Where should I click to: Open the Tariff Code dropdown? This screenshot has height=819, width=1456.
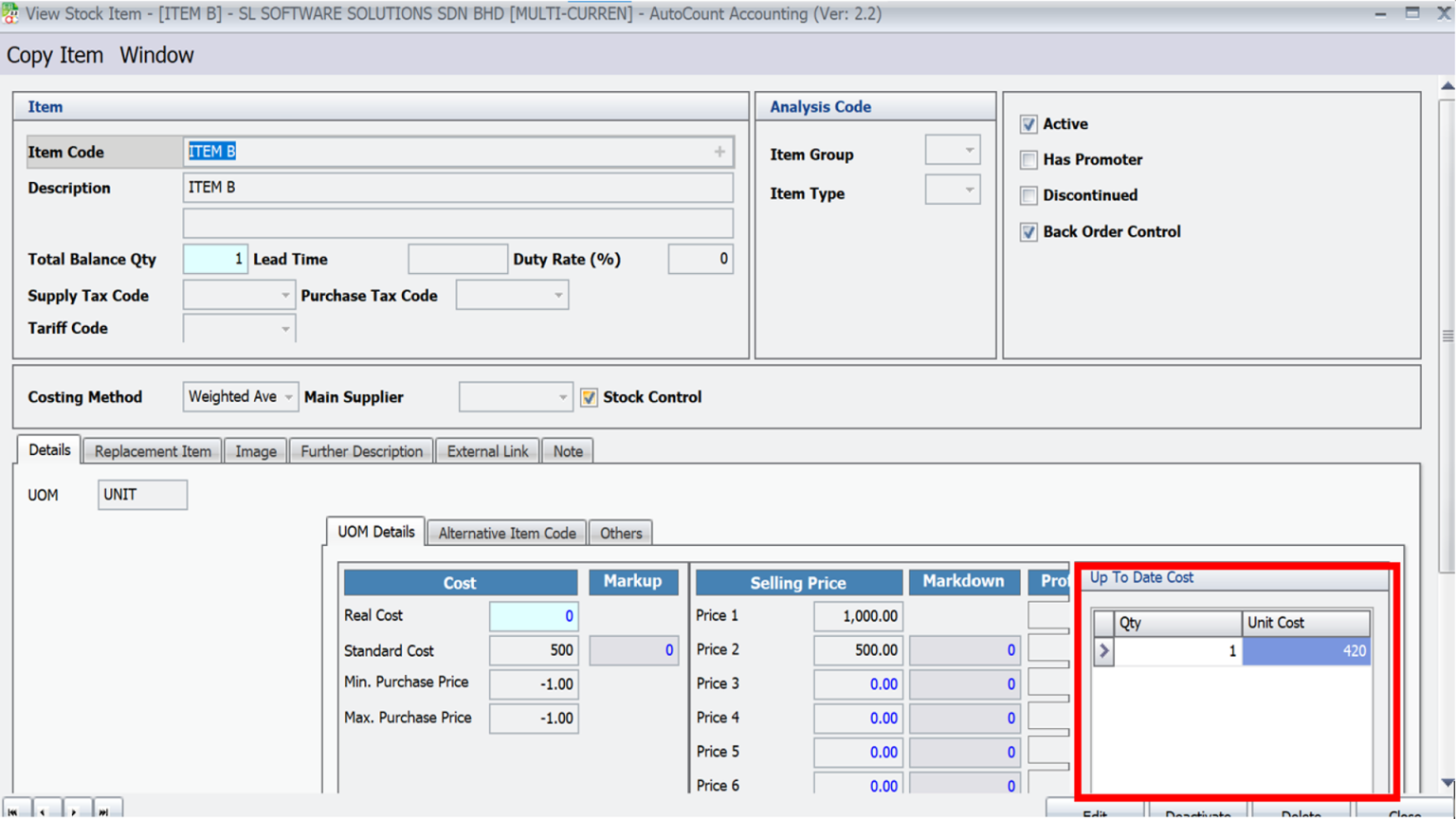point(284,329)
